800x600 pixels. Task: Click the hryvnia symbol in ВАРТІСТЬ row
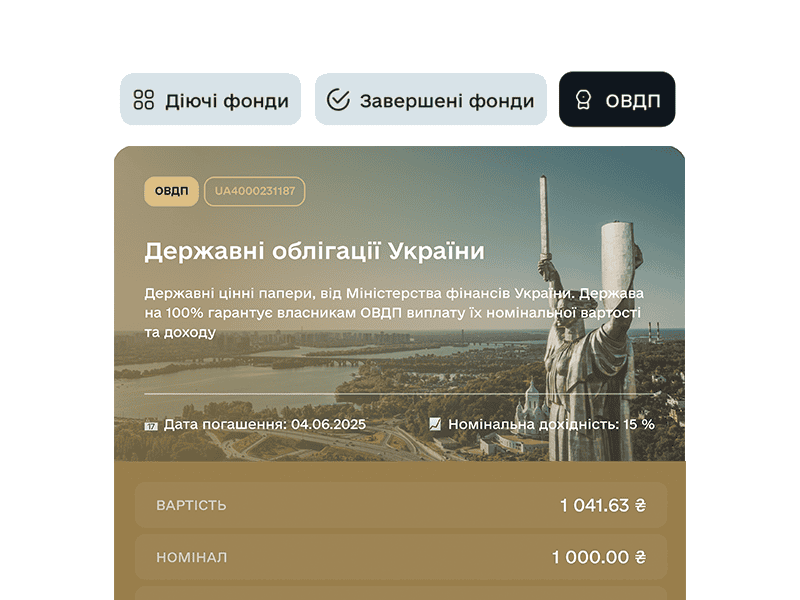[640, 505]
